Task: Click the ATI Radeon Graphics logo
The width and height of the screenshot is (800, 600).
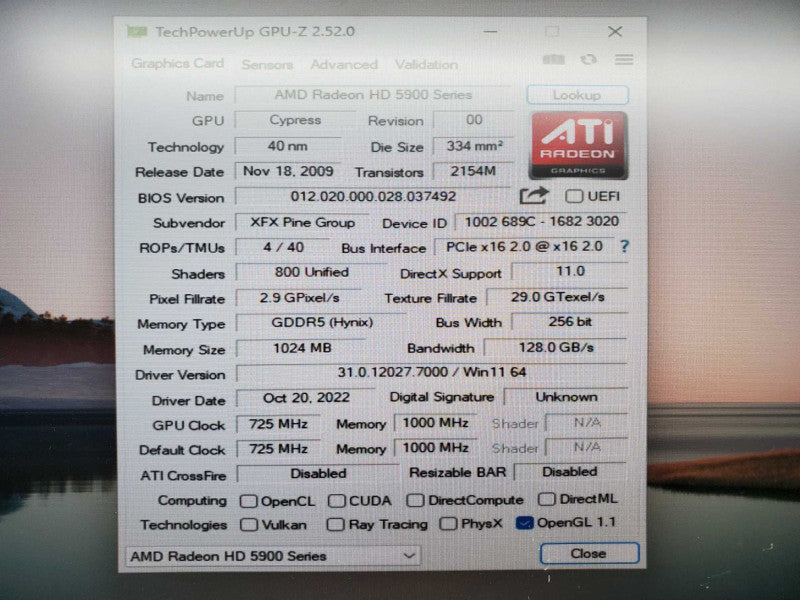Action: point(579,145)
